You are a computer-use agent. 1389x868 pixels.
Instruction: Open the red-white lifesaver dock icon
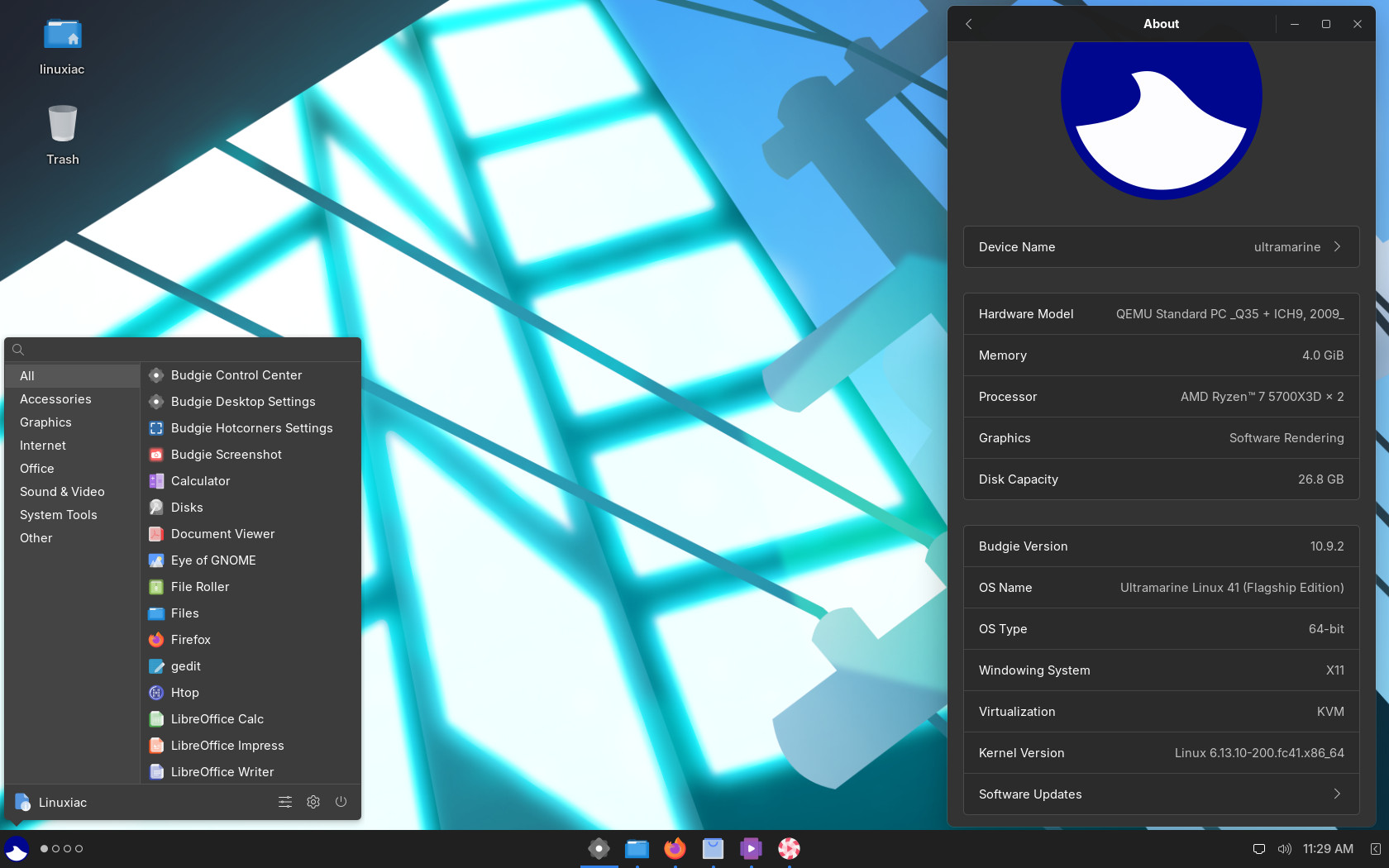[x=789, y=849]
